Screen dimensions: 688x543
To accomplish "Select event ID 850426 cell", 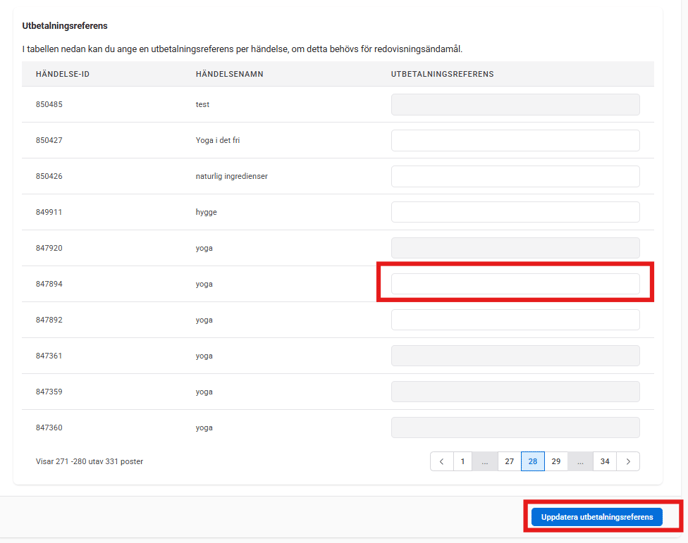I will coord(49,176).
